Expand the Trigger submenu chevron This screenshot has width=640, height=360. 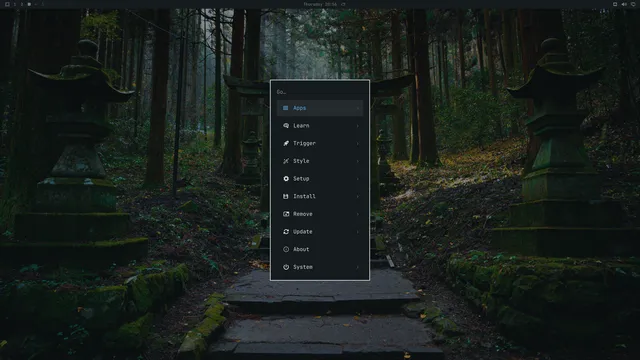(358, 143)
